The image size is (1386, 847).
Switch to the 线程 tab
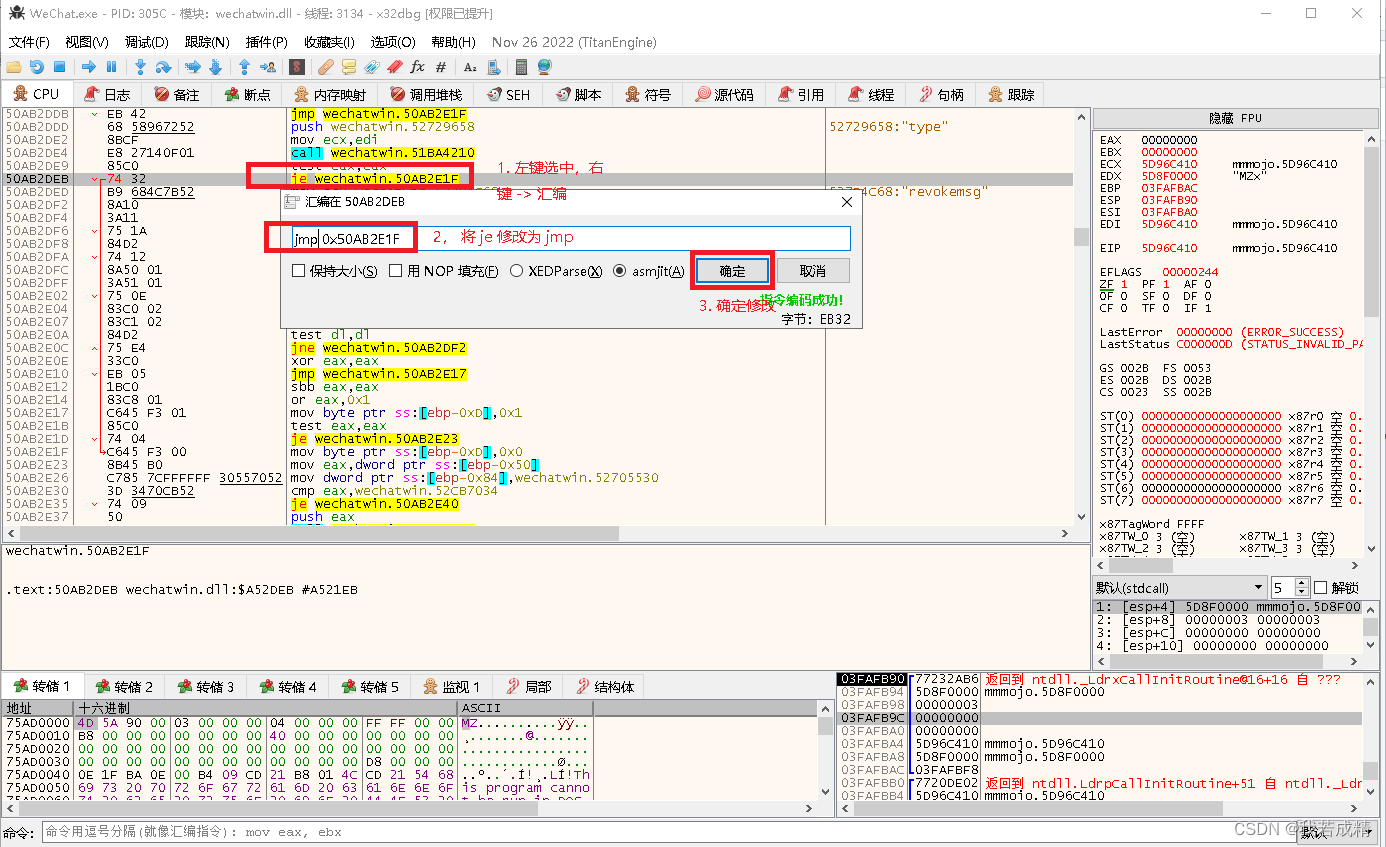(871, 94)
